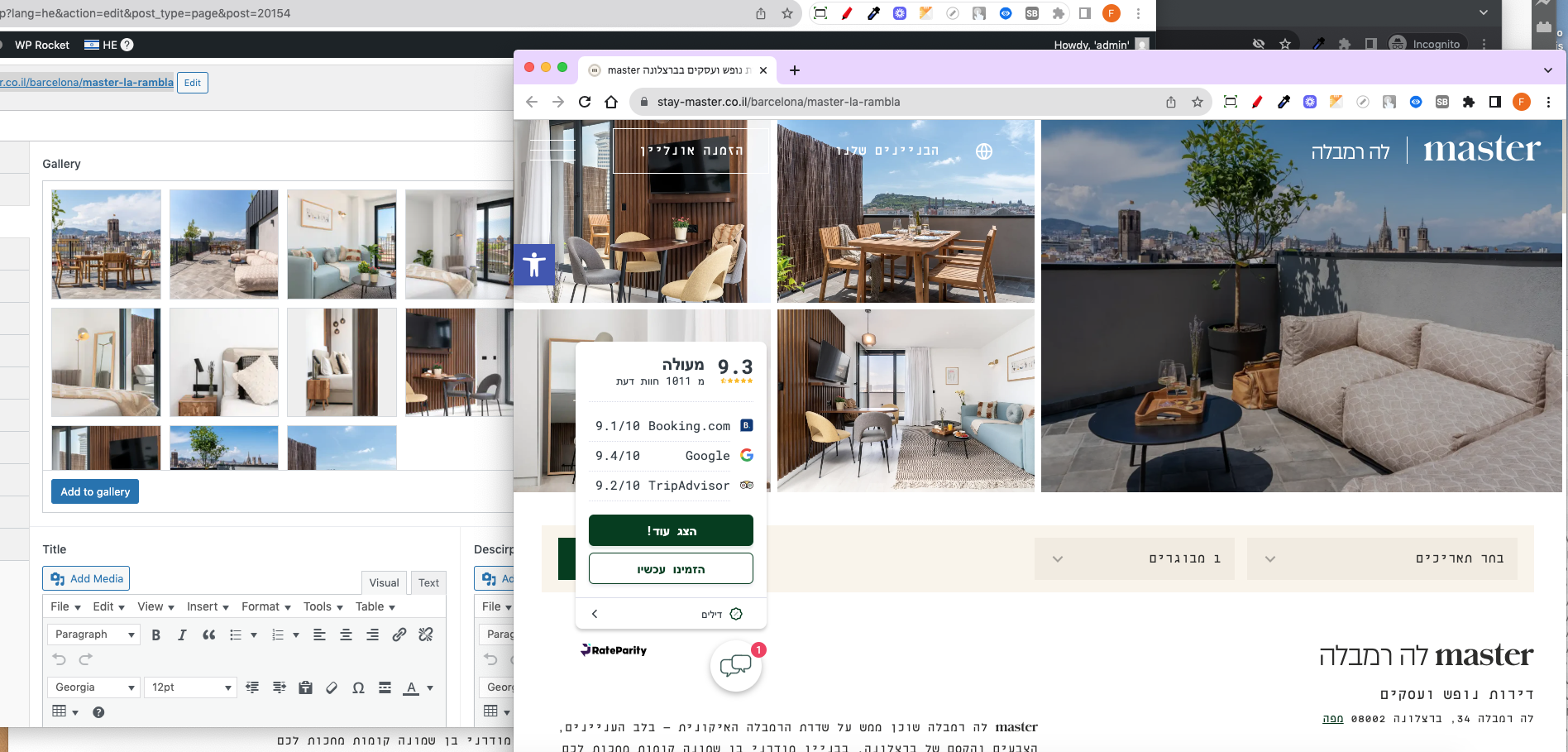Open the Paragraph format dropdown in Title editor

[93, 635]
